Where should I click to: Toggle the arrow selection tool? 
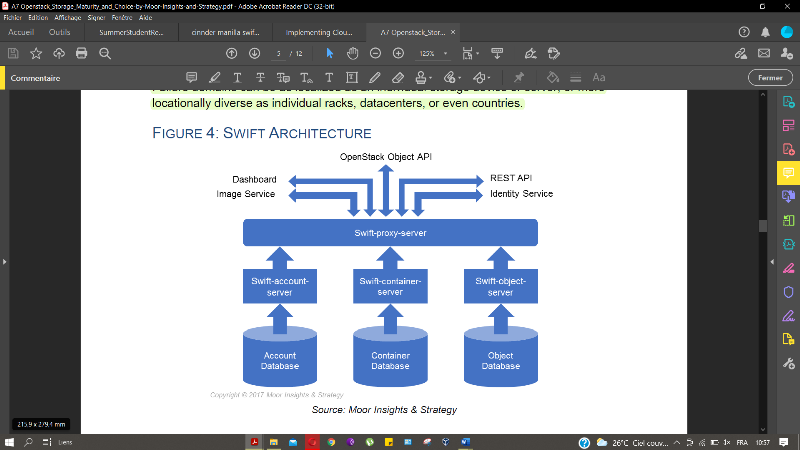pyautogui.click(x=330, y=53)
